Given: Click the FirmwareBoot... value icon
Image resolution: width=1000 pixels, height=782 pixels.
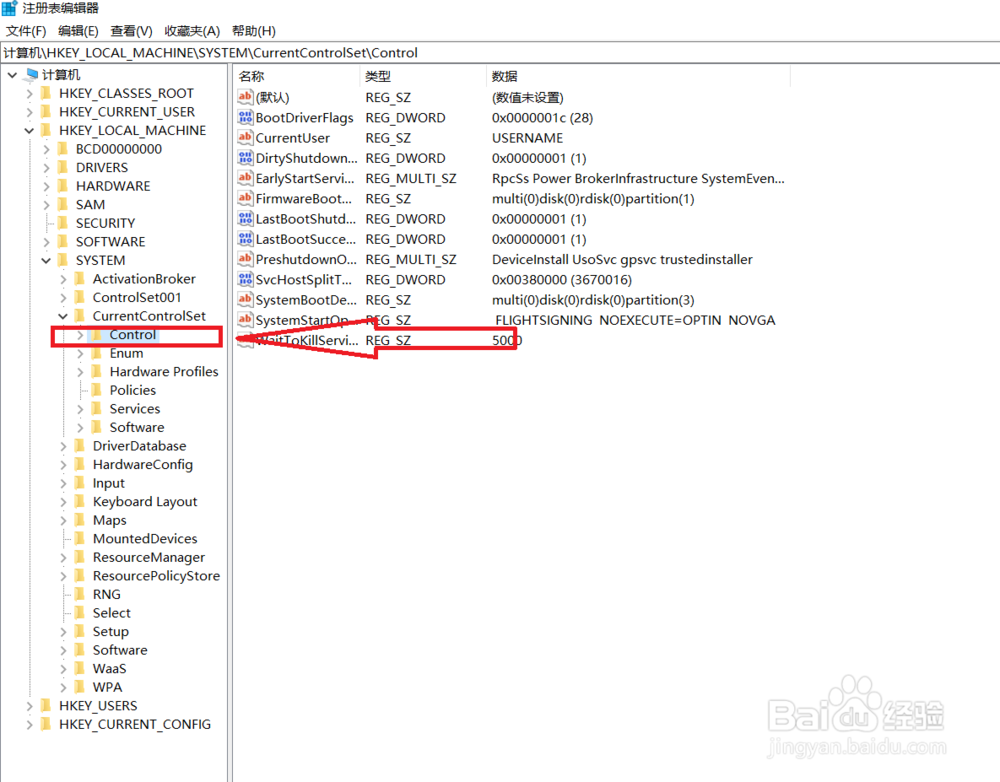Looking at the screenshot, I should (x=245, y=198).
